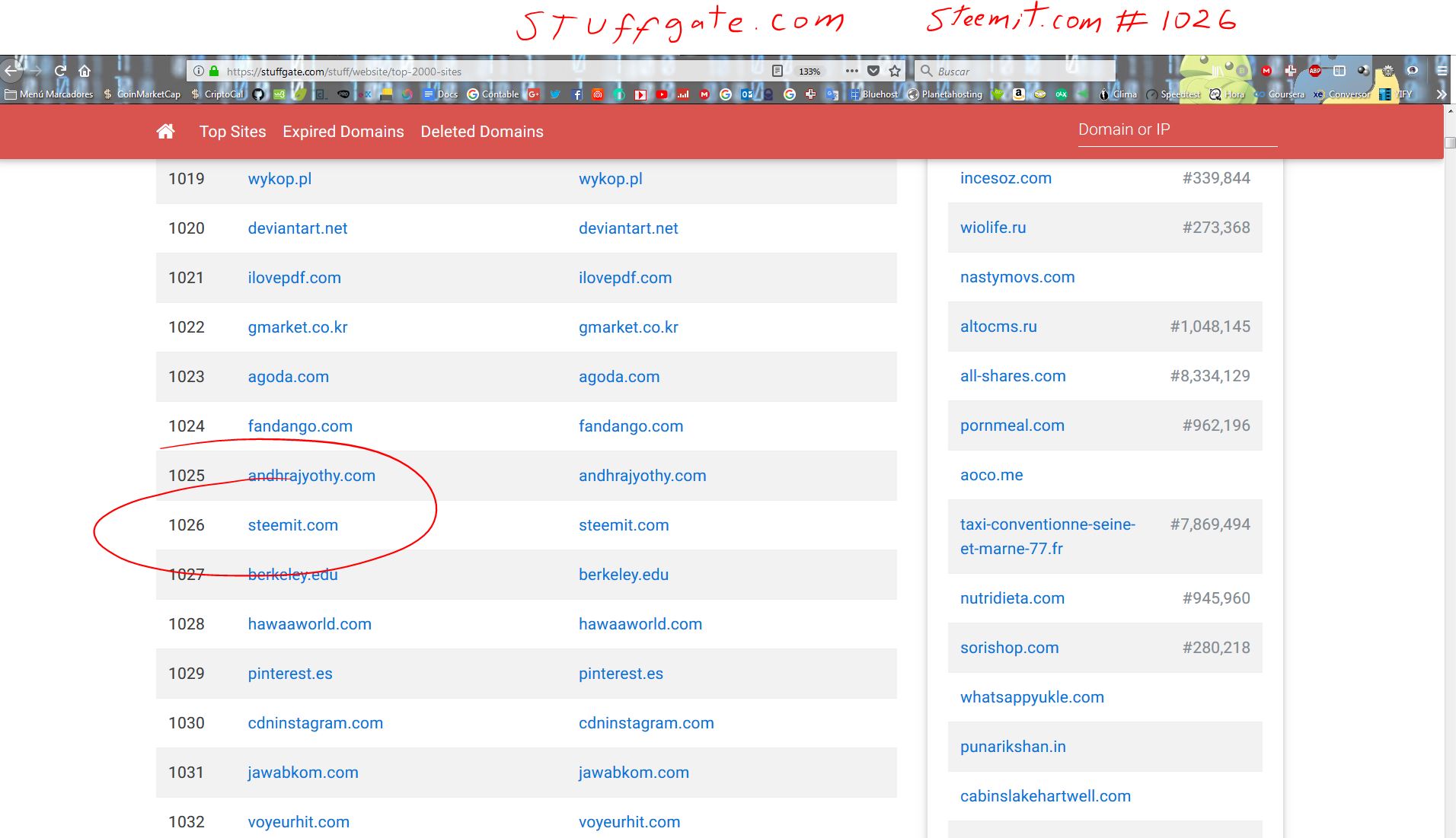This screenshot has height=838, width=1456.
Task: Open Google+ bookmark icon
Action: 533,94
